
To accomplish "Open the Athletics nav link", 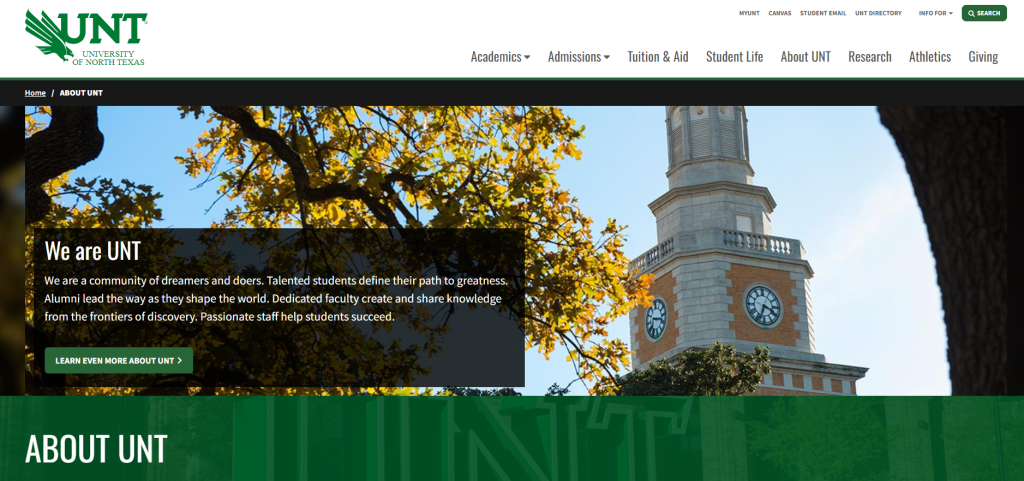I will coord(929,57).
